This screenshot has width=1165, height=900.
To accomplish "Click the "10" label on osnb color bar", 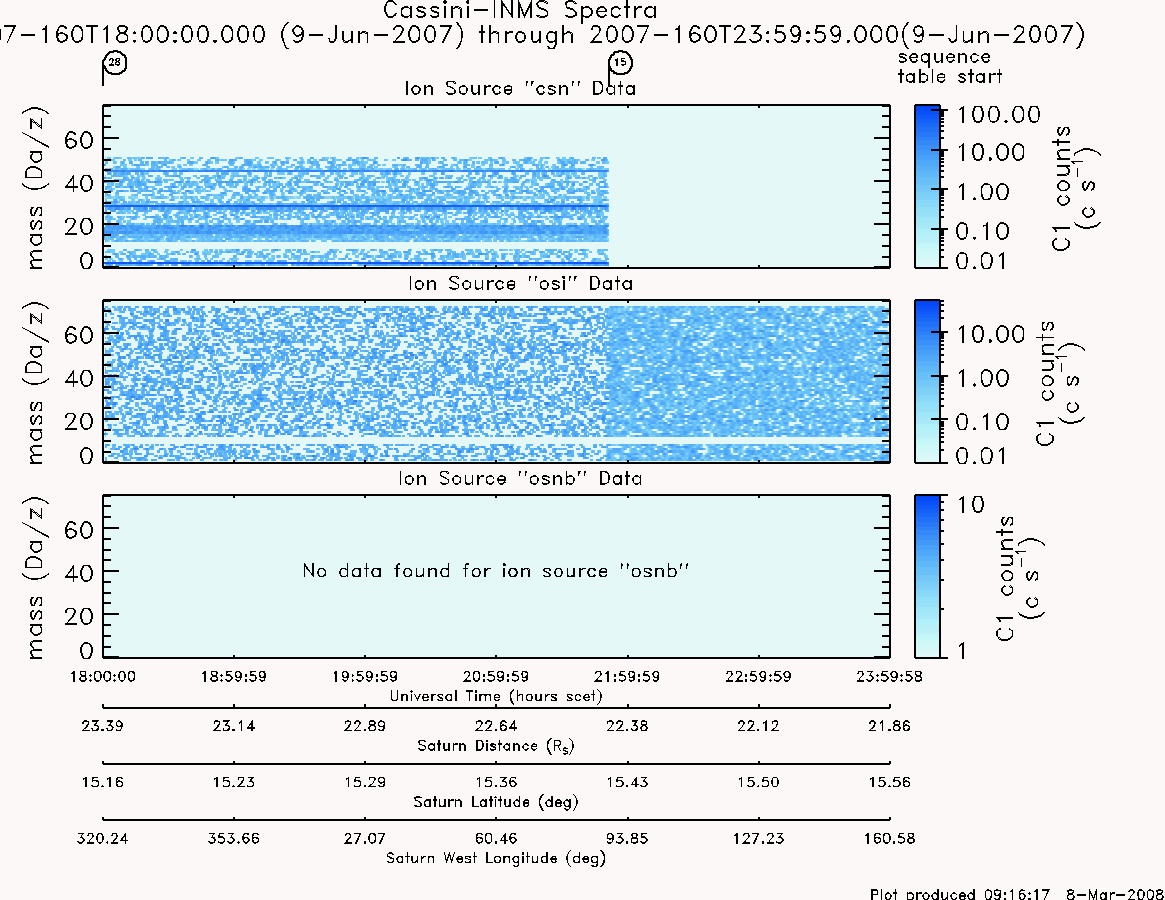I will pyautogui.click(x=970, y=505).
